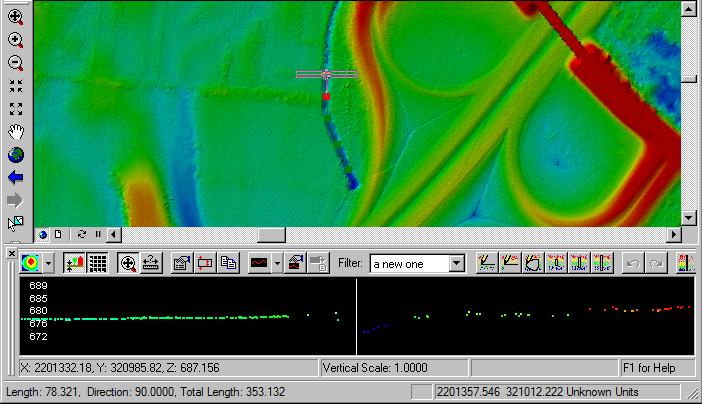
Task: Go to next extent gray arrow
Action: point(16,201)
